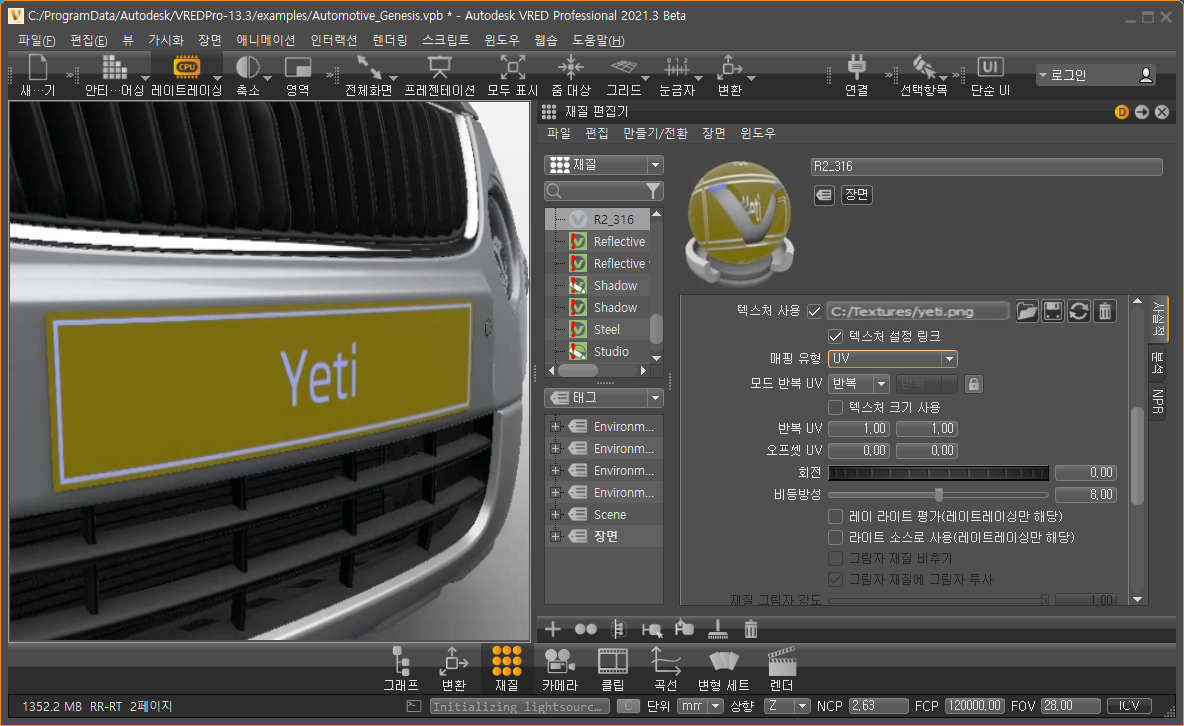This screenshot has width=1184, height=726.
Task: Toggle the 단순 UI icon
Action: pos(990,67)
